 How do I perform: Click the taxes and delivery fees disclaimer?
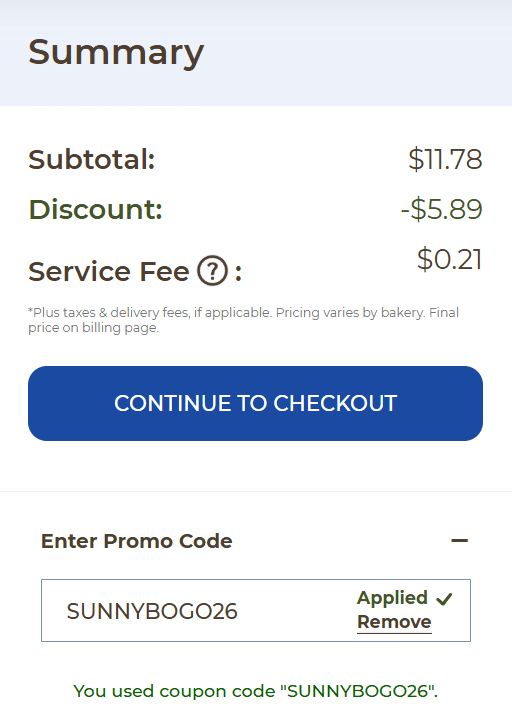244,320
